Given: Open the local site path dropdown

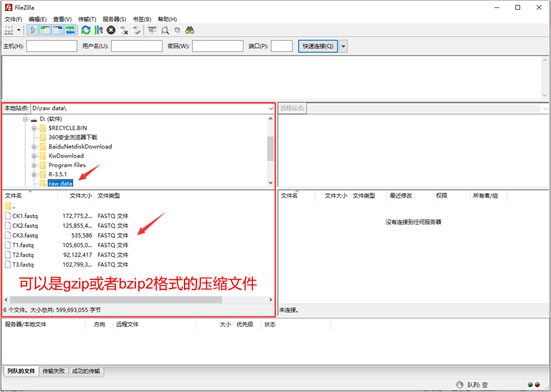Looking at the screenshot, I should click(271, 109).
